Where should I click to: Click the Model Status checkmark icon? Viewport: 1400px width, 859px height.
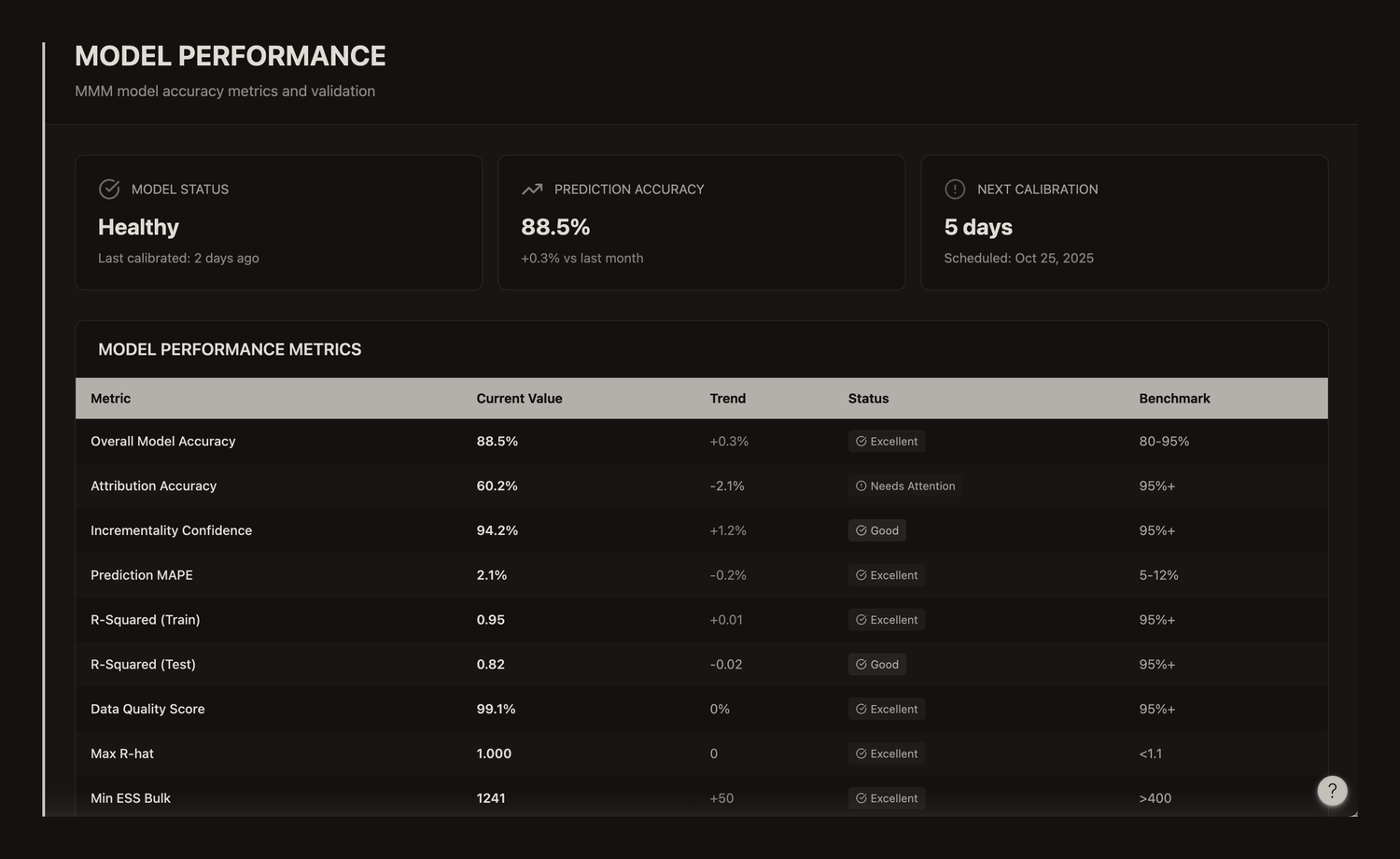coord(109,189)
